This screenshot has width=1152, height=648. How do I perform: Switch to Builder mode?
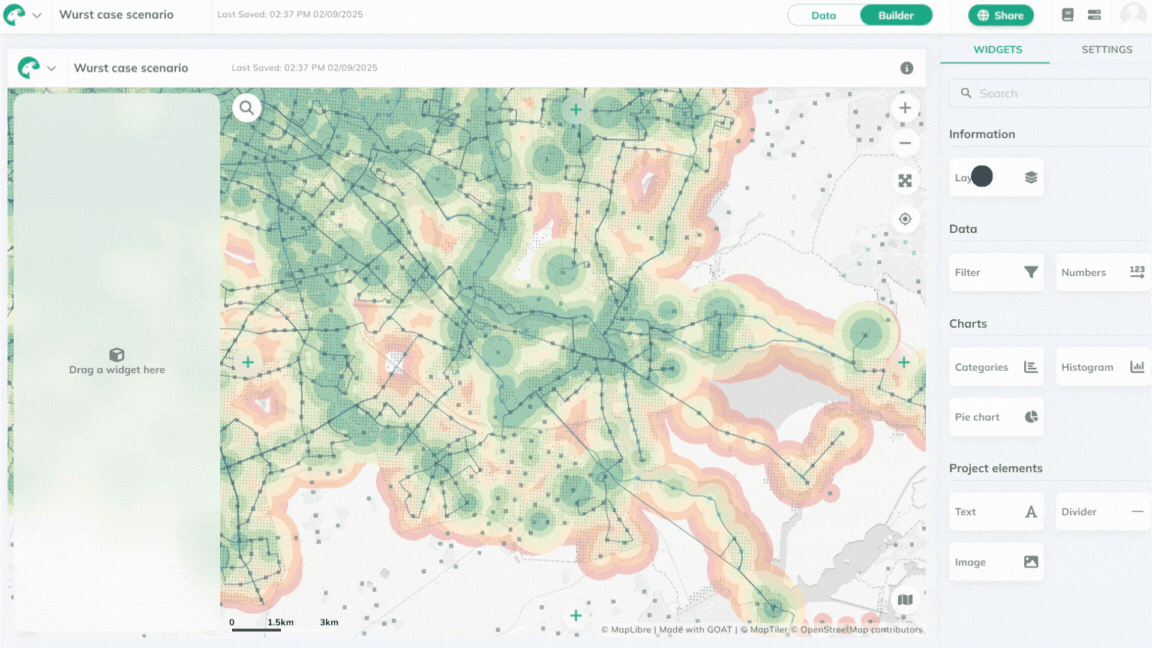click(896, 15)
